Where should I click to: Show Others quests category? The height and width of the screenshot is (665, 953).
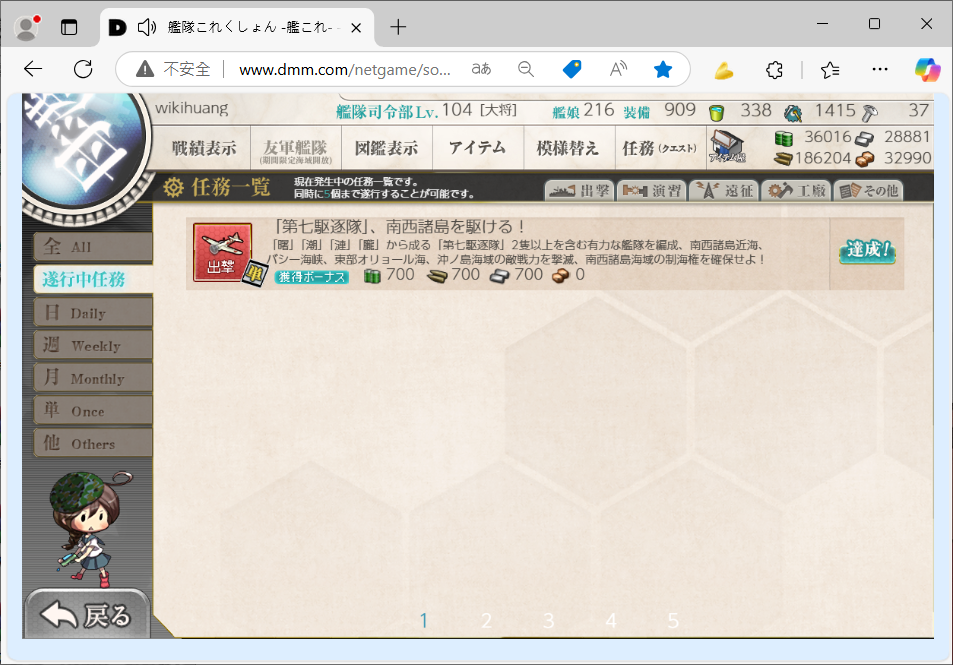(93, 443)
